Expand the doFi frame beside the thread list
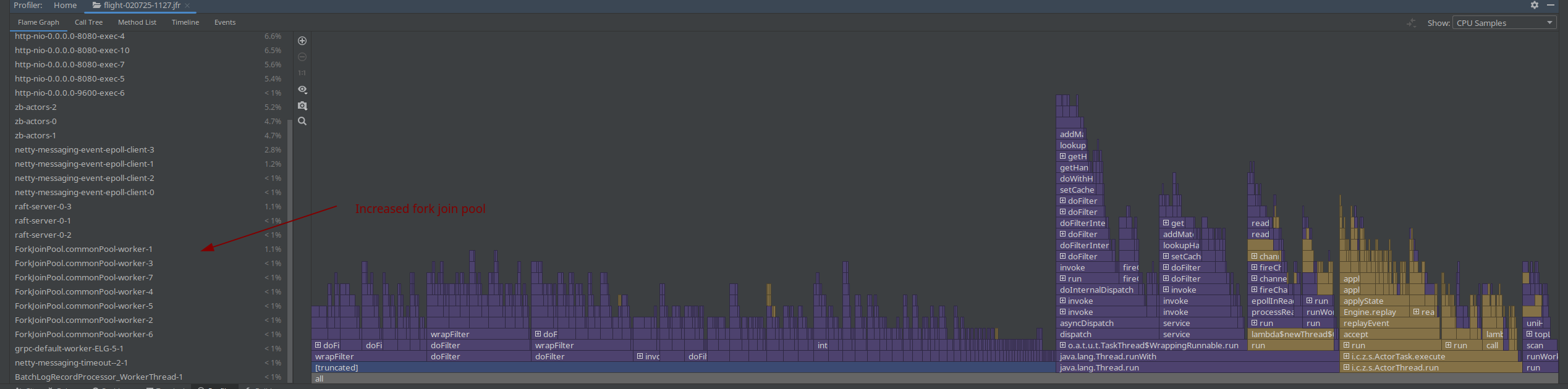Screen dimensions: 1568x389 318,345
